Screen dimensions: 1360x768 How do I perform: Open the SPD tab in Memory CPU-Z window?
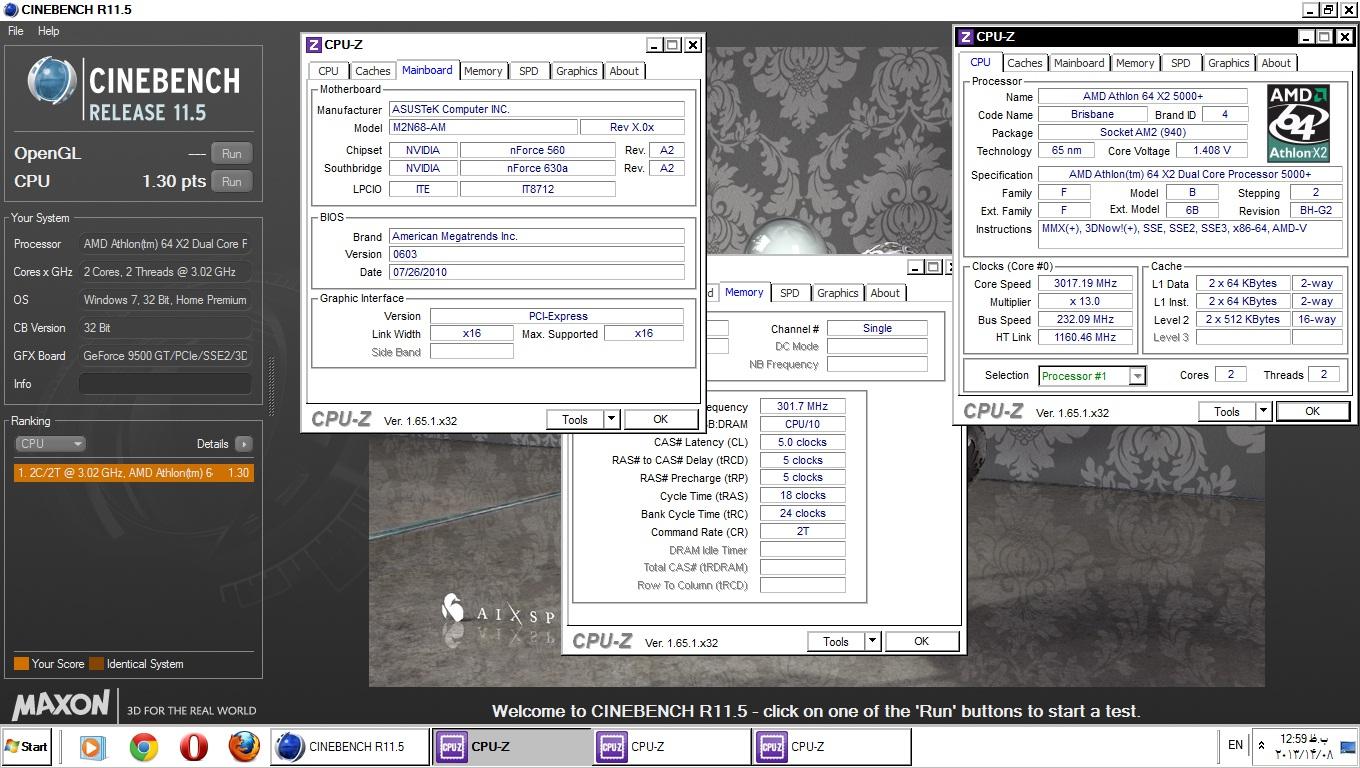(x=790, y=293)
